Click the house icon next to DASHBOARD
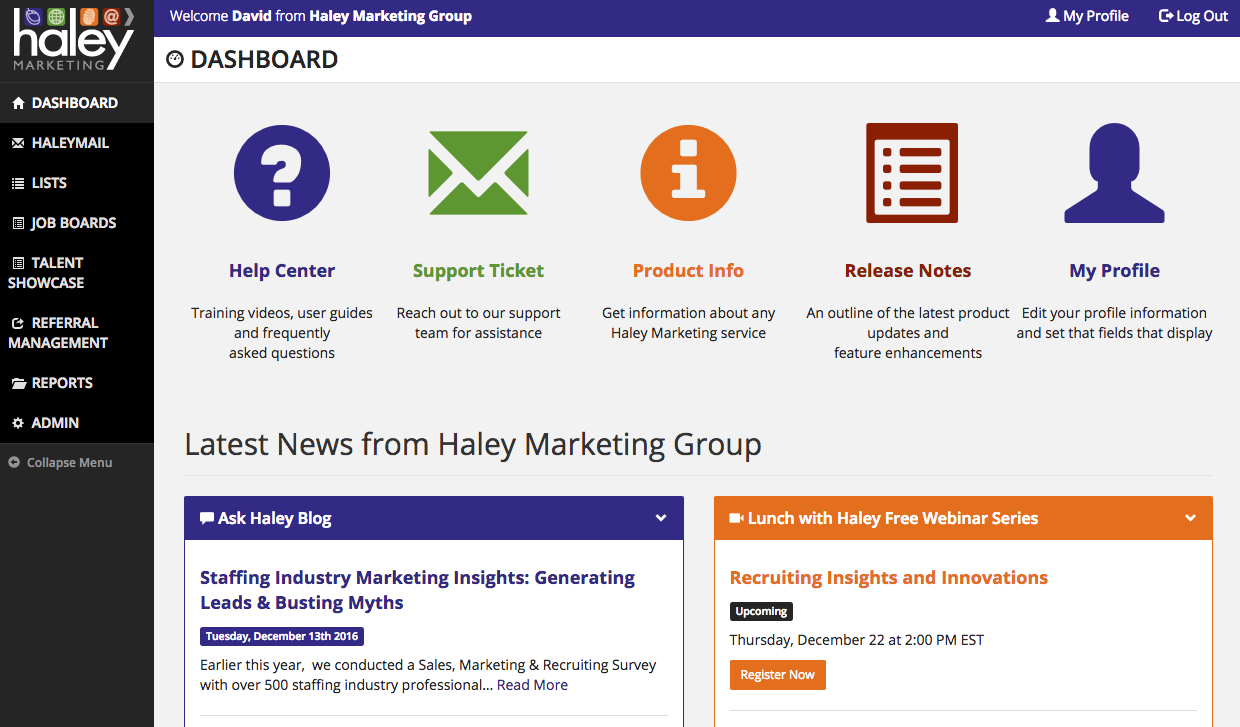1240x727 pixels. pyautogui.click(x=18, y=103)
